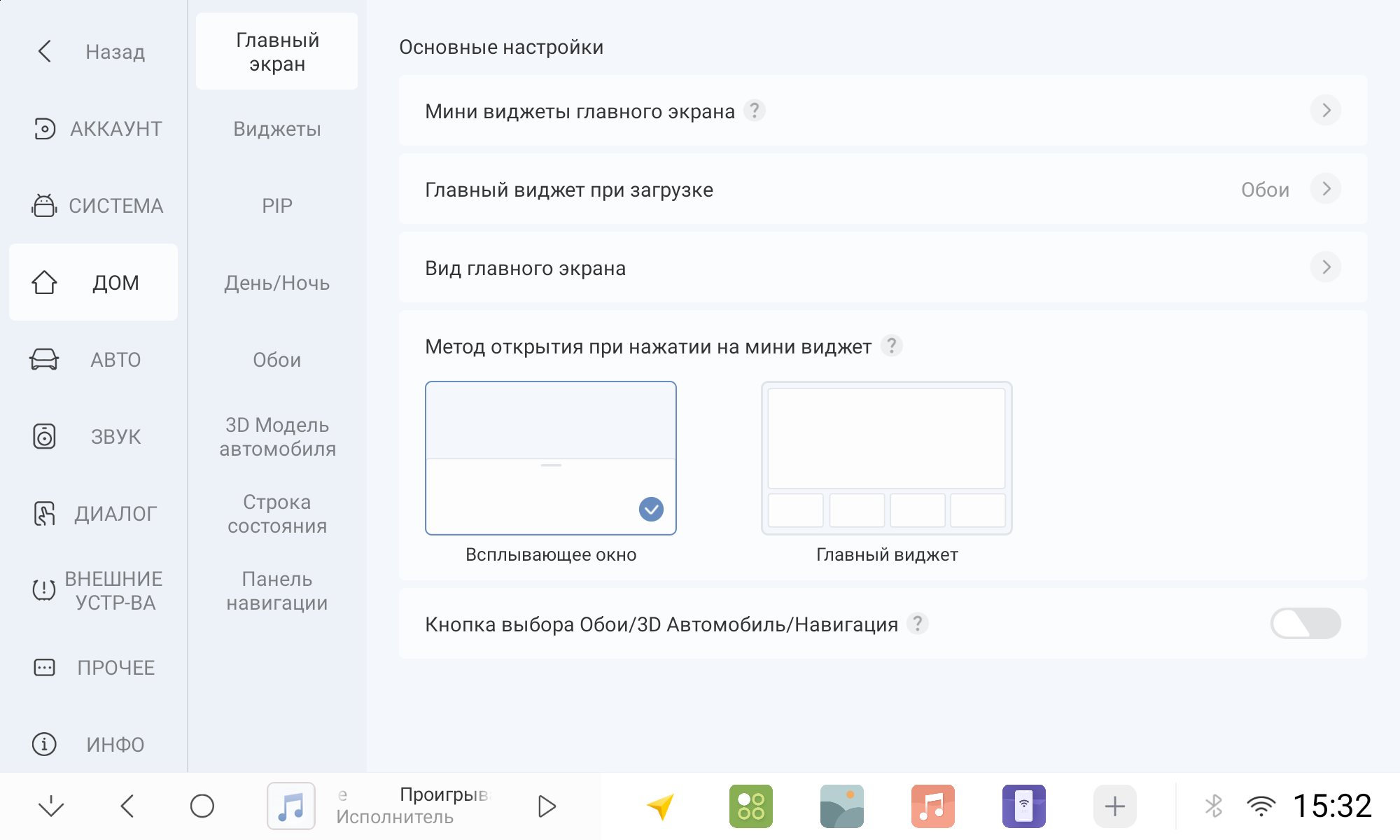Play the track in the music widget

click(547, 806)
